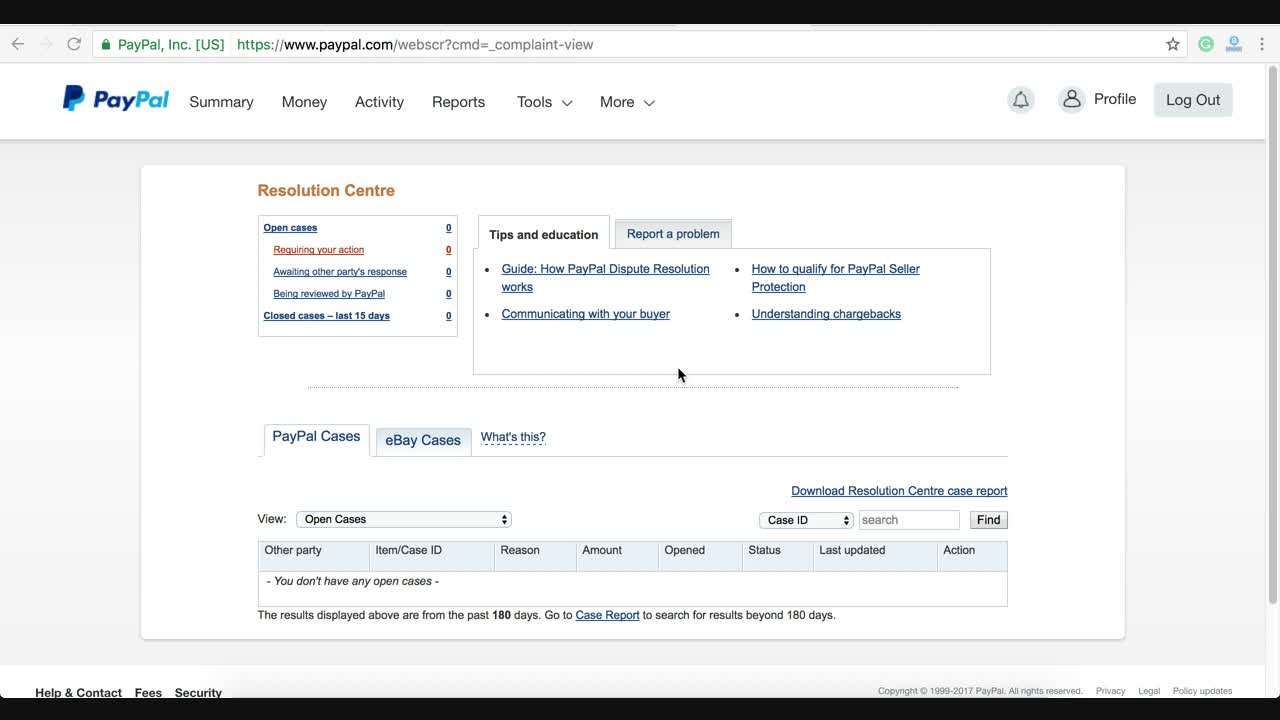Click the page vertical scrollbar
Image resolution: width=1280 pixels, height=720 pixels.
1273,335
